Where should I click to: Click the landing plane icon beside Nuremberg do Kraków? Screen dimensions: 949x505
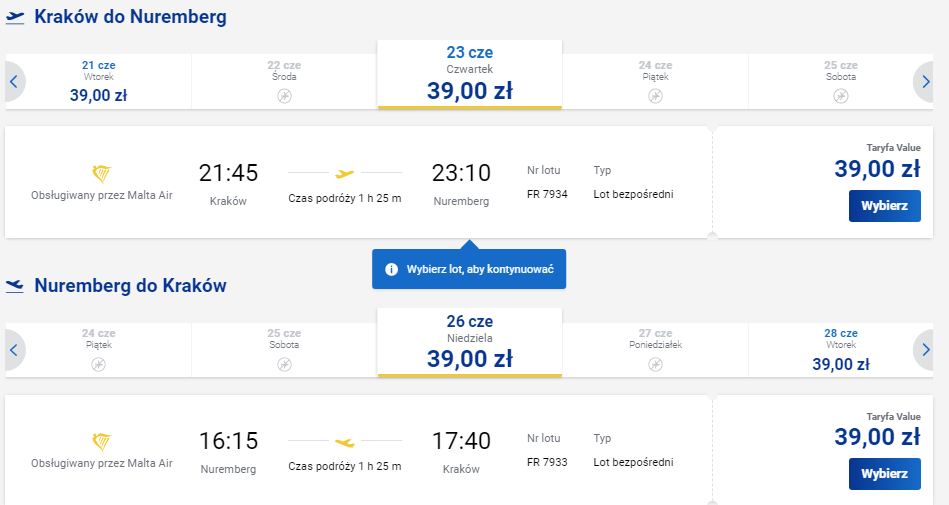tap(15, 286)
